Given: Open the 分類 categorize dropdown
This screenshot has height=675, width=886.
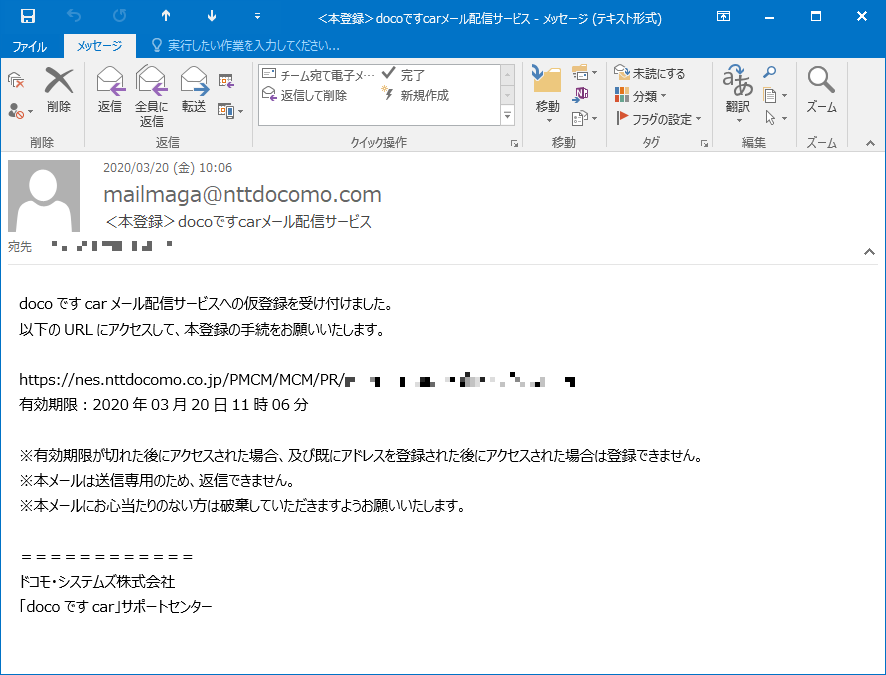Looking at the screenshot, I should tap(641, 95).
